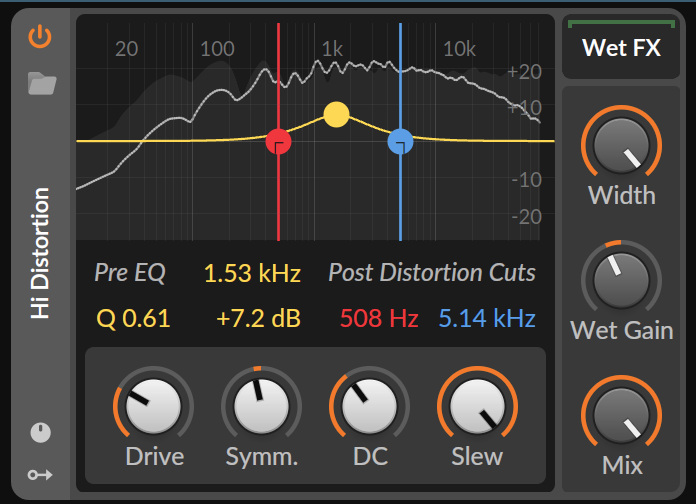
Task: Select the blue high cut node
Action: point(400,142)
